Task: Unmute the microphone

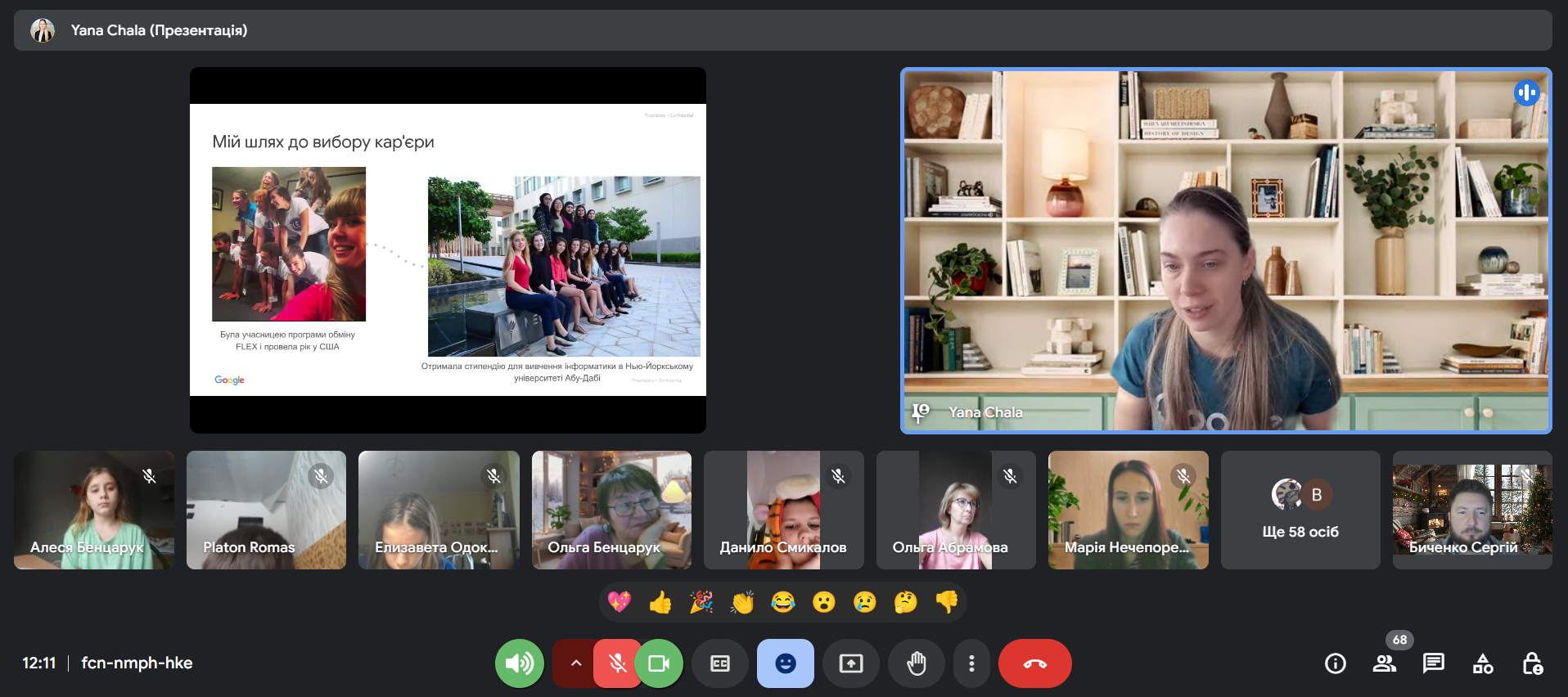Action: pyautogui.click(x=617, y=663)
